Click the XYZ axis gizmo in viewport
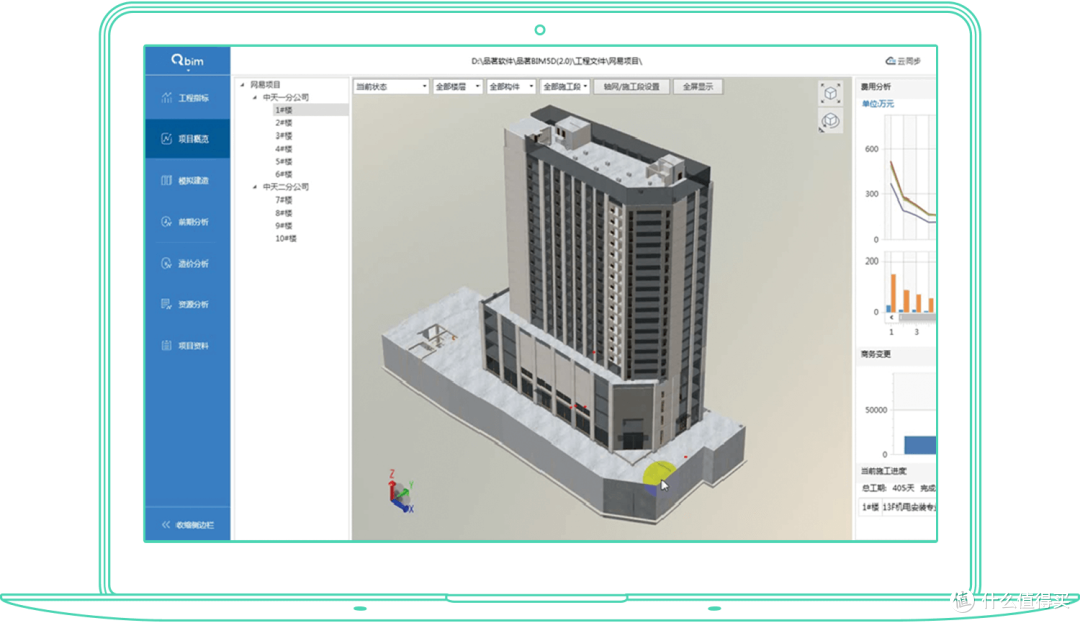This screenshot has height=623, width=1080. (400, 492)
